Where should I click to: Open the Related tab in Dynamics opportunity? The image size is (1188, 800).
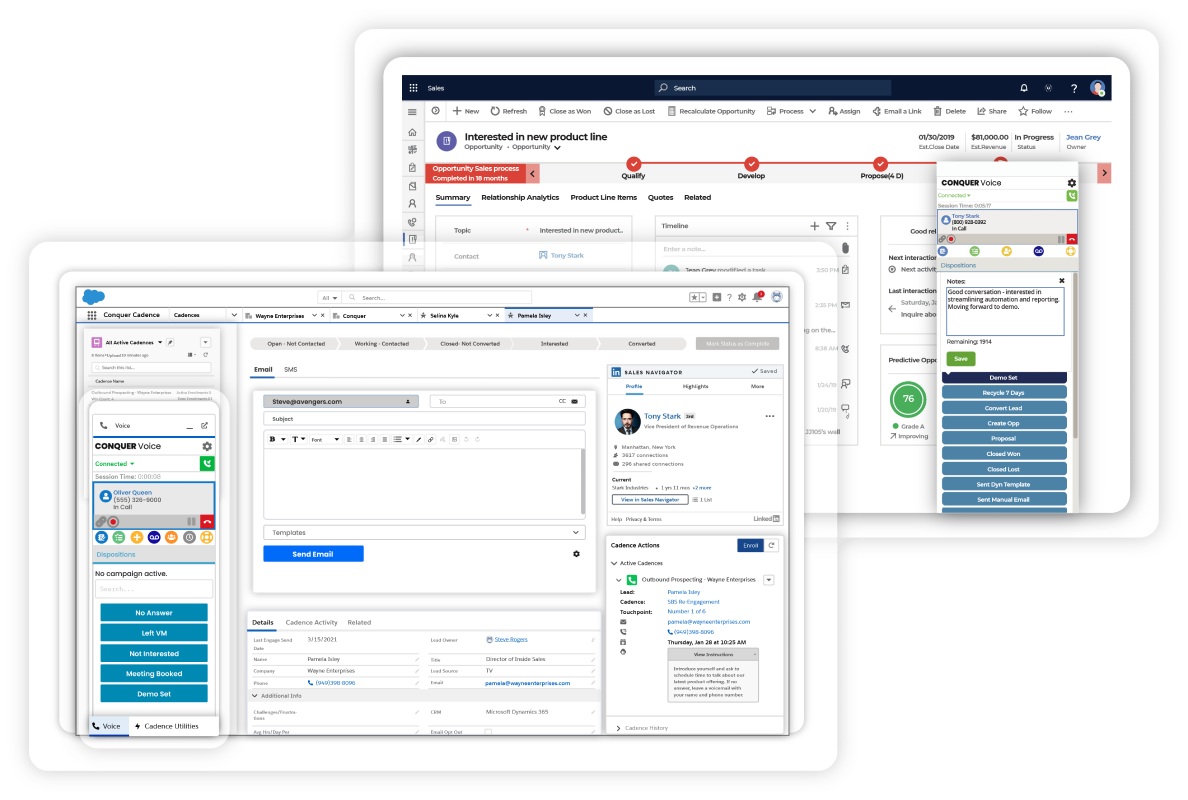(x=697, y=197)
